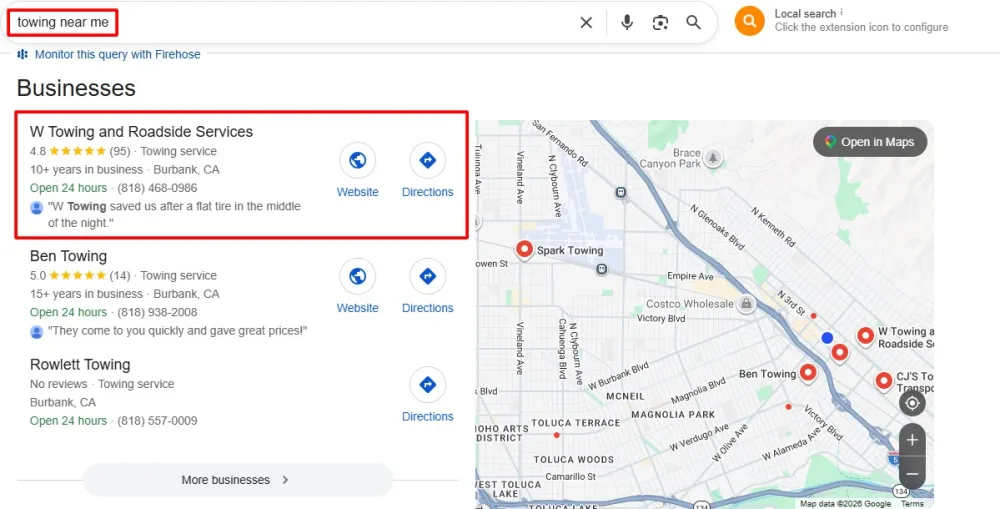Select the Ben Towing map pin
Screen dimensions: 1000x509
[808, 373]
